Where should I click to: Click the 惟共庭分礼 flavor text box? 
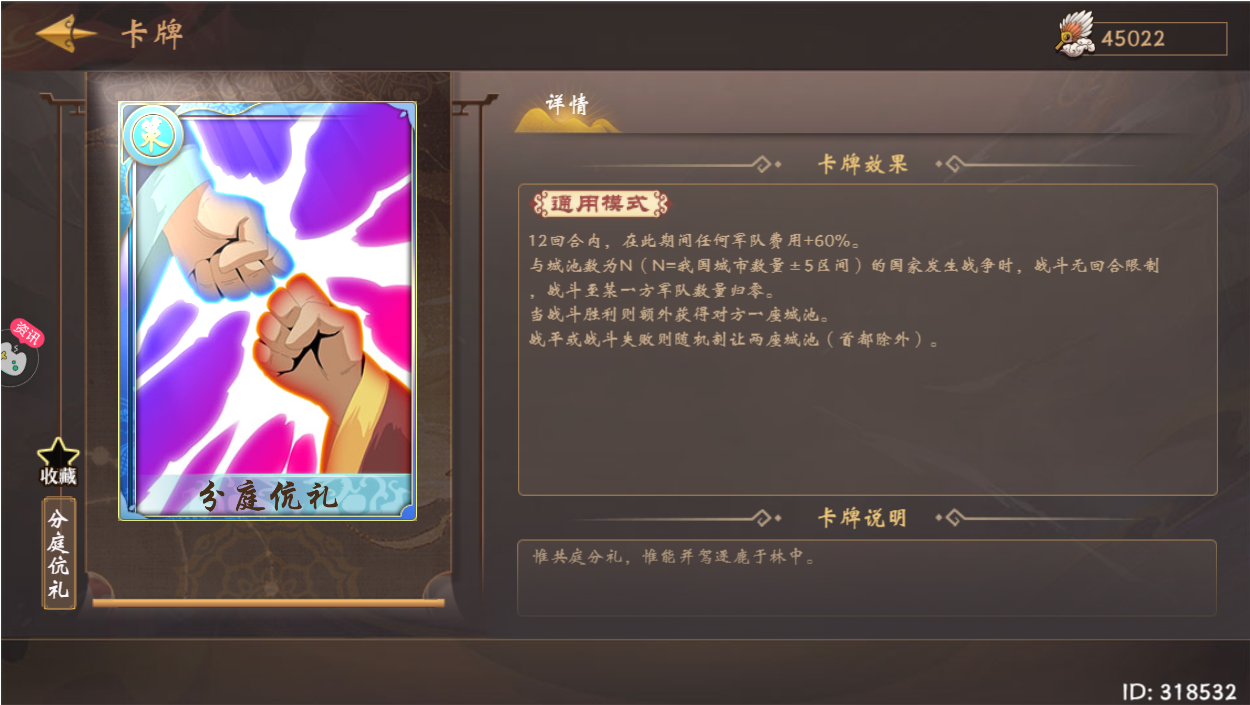coord(867,578)
